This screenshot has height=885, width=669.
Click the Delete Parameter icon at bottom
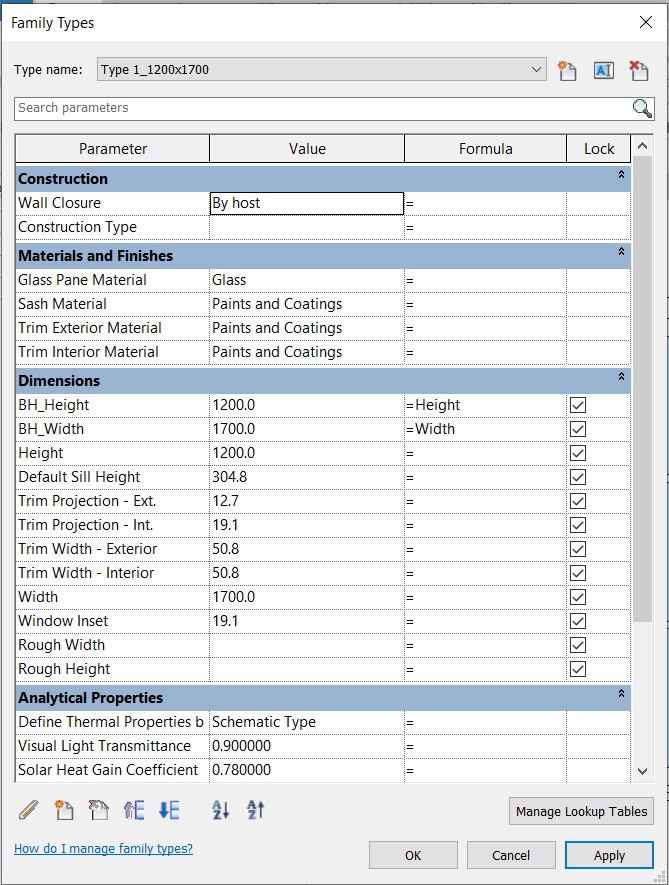98,810
